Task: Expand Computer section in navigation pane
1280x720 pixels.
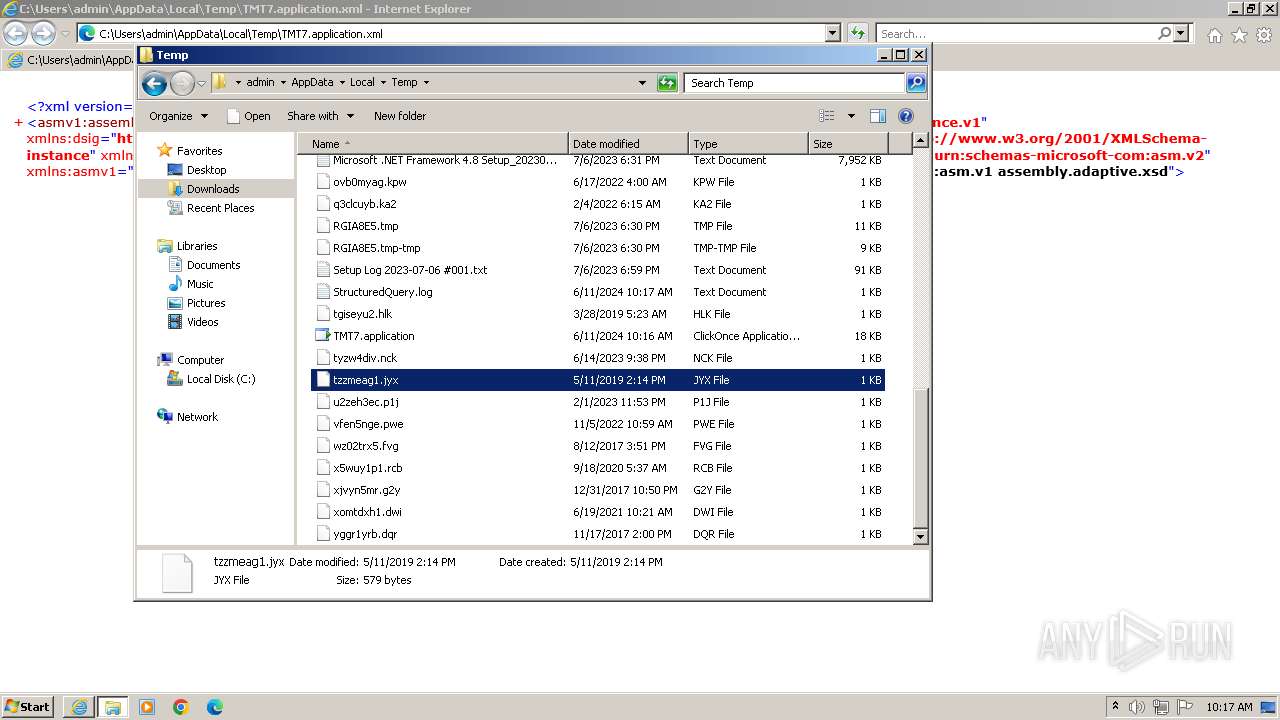Action: point(200,360)
